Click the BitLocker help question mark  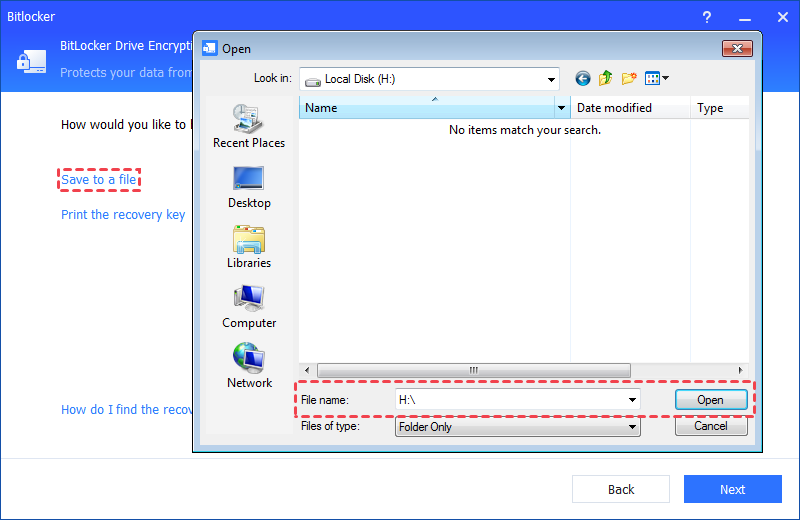pyautogui.click(x=707, y=17)
